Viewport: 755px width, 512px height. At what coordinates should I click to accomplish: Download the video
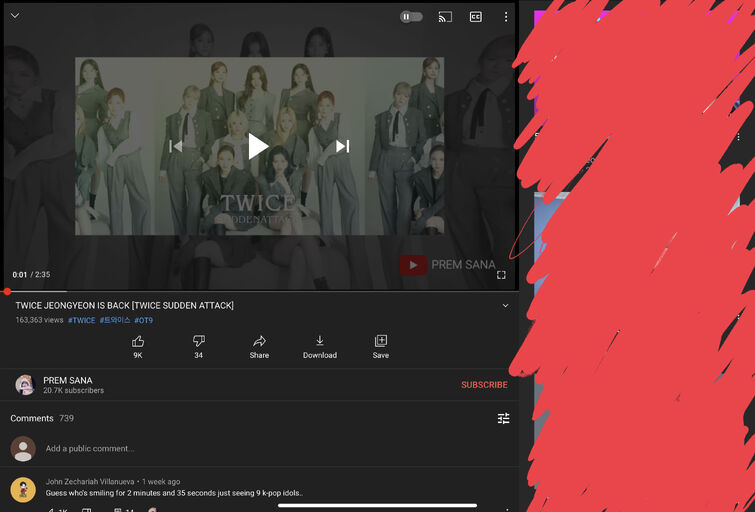(x=320, y=347)
